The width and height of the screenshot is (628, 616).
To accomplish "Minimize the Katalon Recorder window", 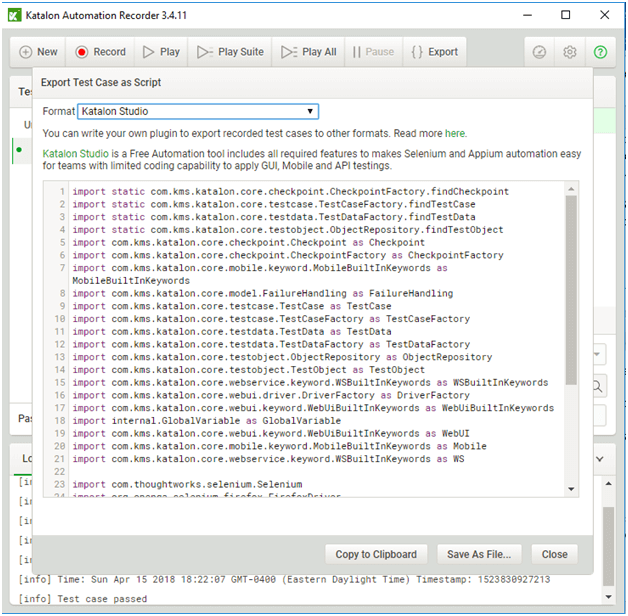I will pyautogui.click(x=527, y=15).
